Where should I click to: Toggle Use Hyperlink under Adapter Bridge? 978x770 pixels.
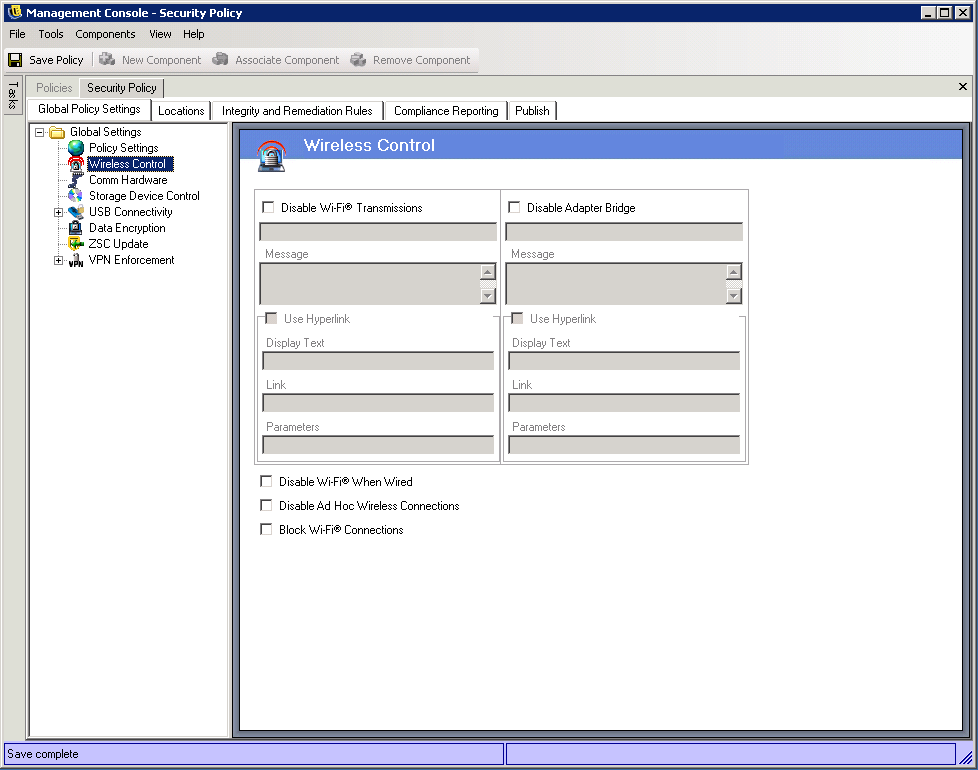click(x=517, y=319)
